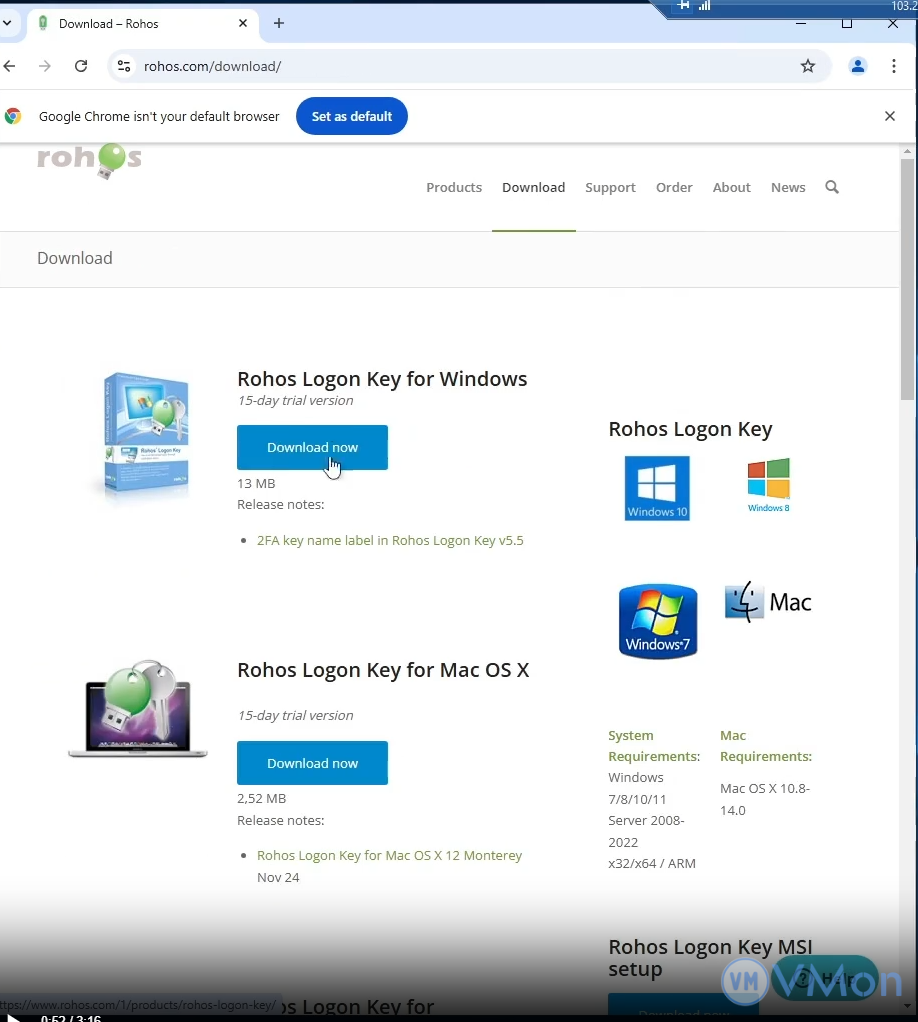
Task: Click scrollbar up arrow
Action: 907,151
